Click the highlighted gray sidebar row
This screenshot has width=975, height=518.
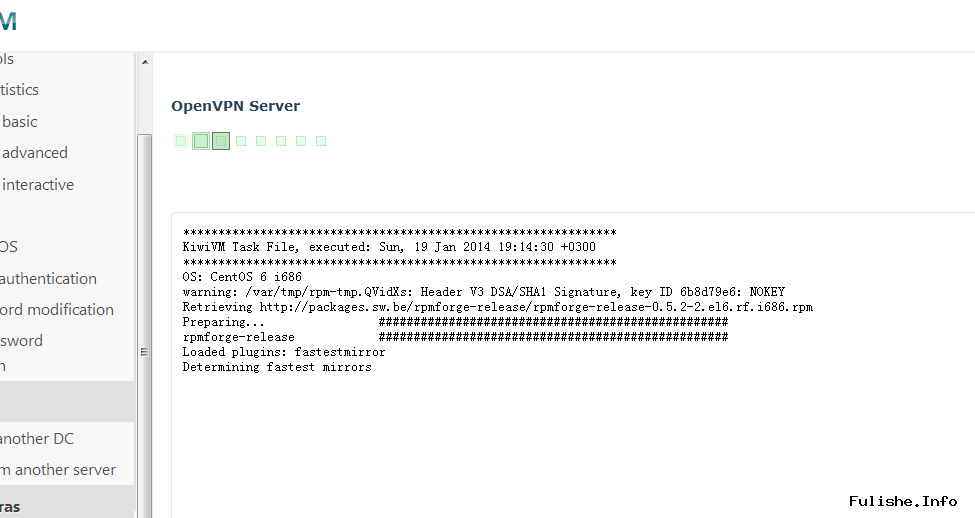[66, 401]
